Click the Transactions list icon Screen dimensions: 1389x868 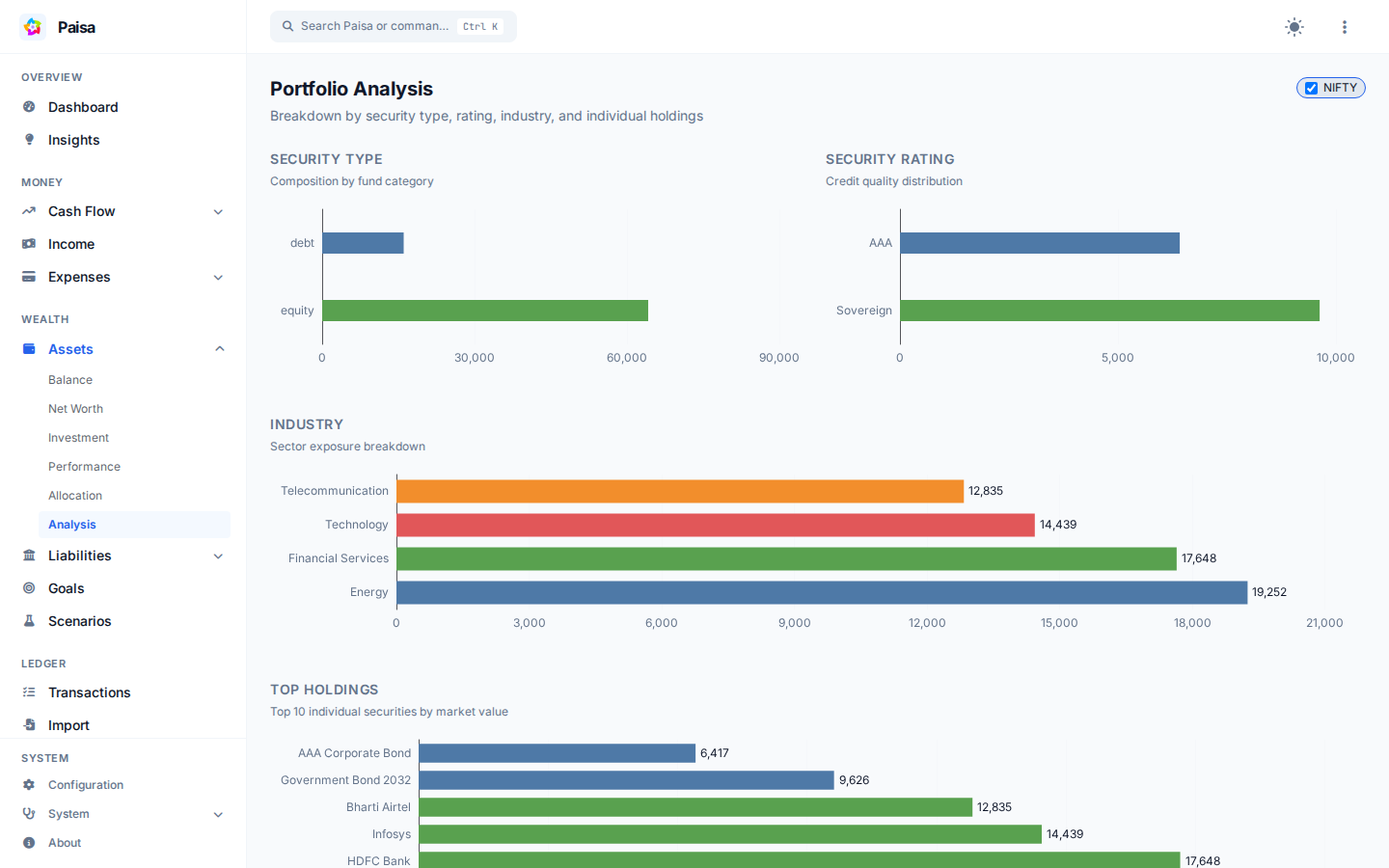pos(29,692)
